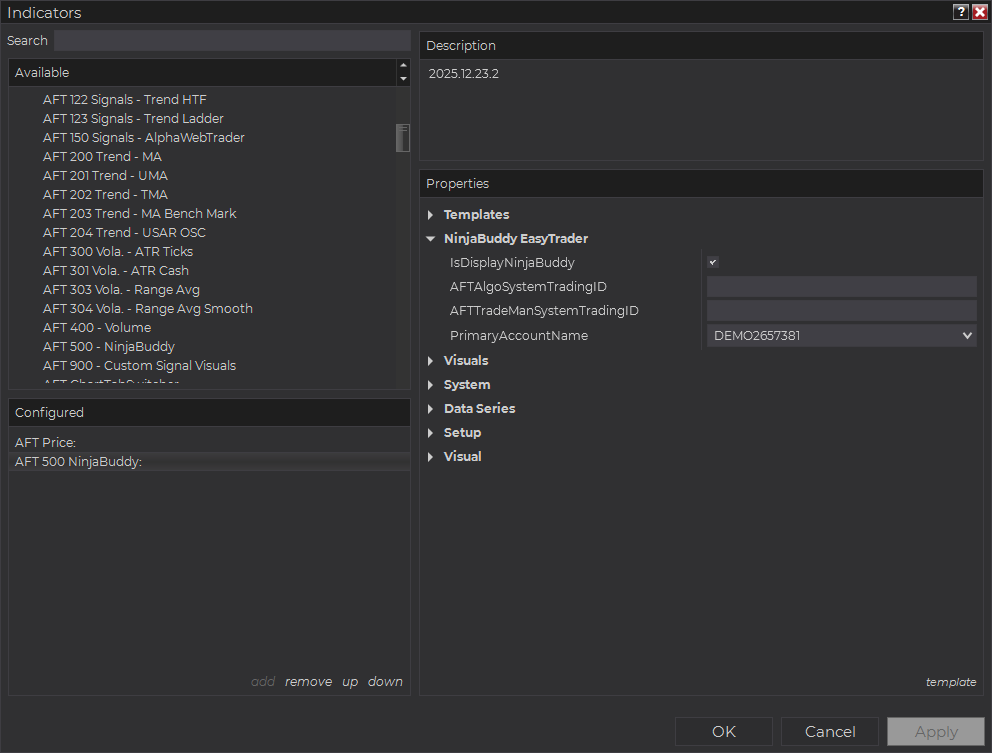The image size is (992, 753).
Task: Click the Available list scrollbar thumb
Action: click(403, 138)
